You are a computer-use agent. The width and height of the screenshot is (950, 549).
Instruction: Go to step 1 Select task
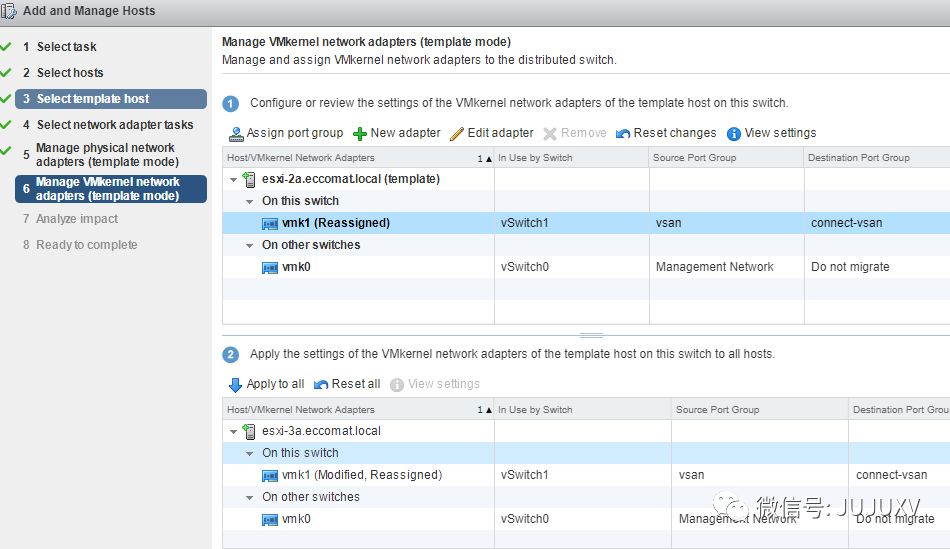coord(66,47)
